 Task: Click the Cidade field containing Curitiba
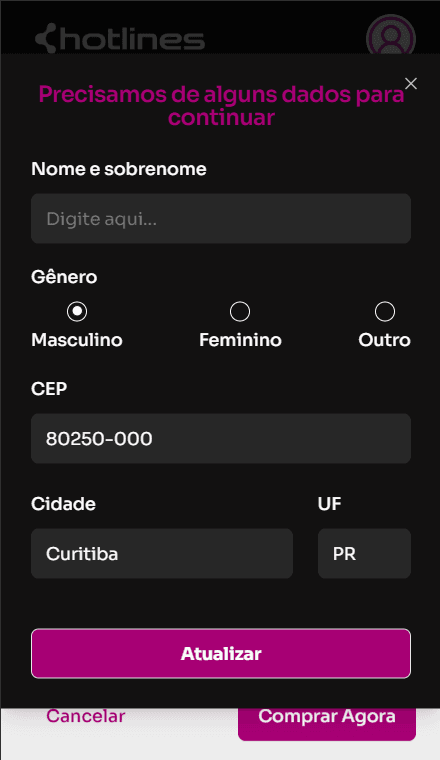tap(162, 554)
